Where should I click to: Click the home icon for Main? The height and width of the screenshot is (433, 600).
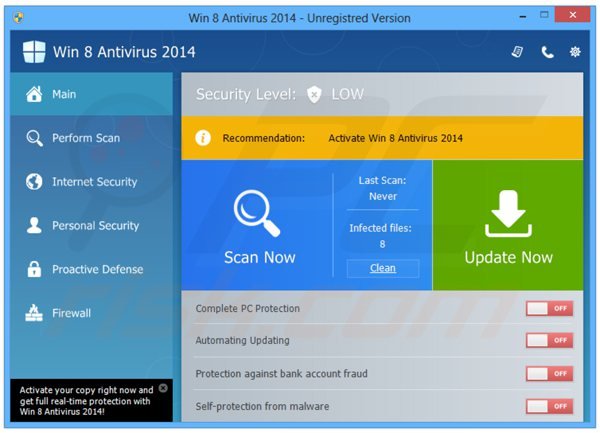[34, 94]
